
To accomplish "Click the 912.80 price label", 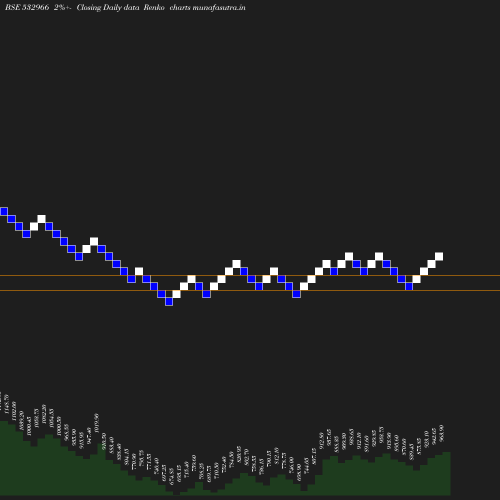I will [x=321, y=441].
